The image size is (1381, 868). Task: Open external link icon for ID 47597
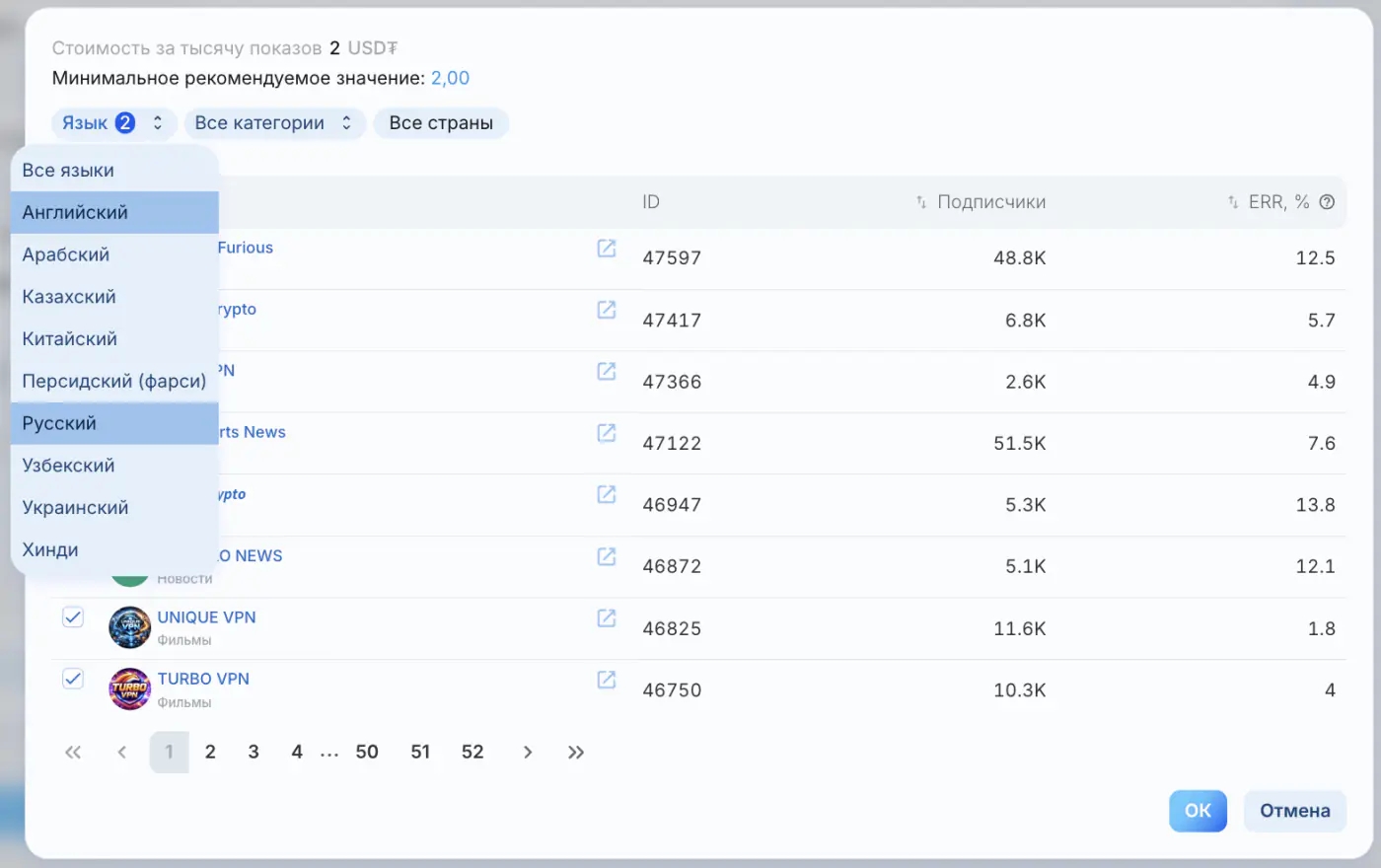(x=607, y=249)
